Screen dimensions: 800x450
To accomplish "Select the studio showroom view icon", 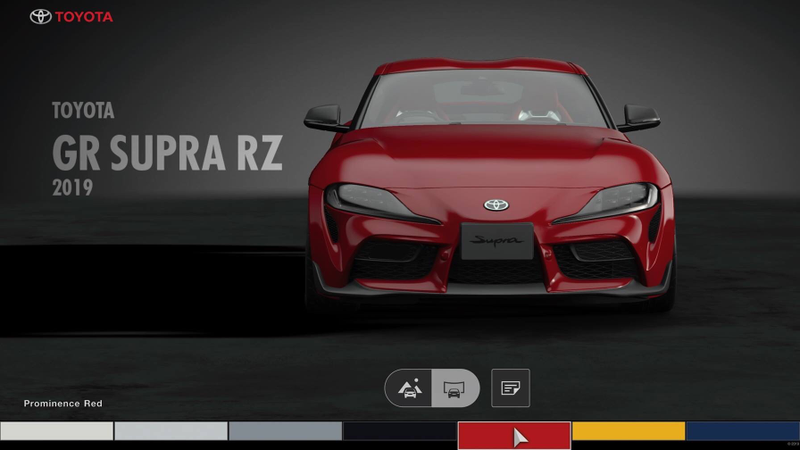I will coord(455,388).
